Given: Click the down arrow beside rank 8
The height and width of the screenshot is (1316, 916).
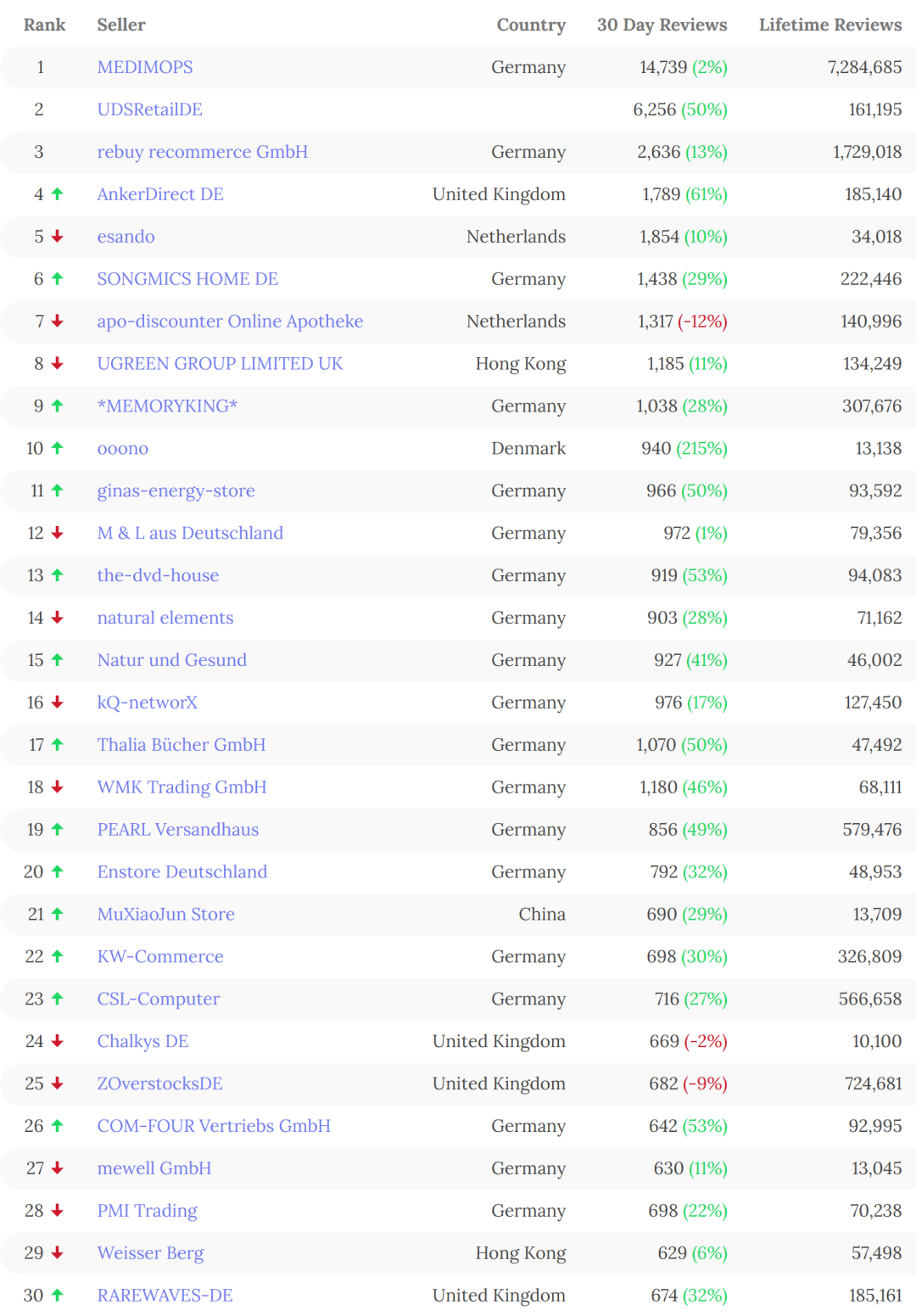Looking at the screenshot, I should tap(58, 363).
